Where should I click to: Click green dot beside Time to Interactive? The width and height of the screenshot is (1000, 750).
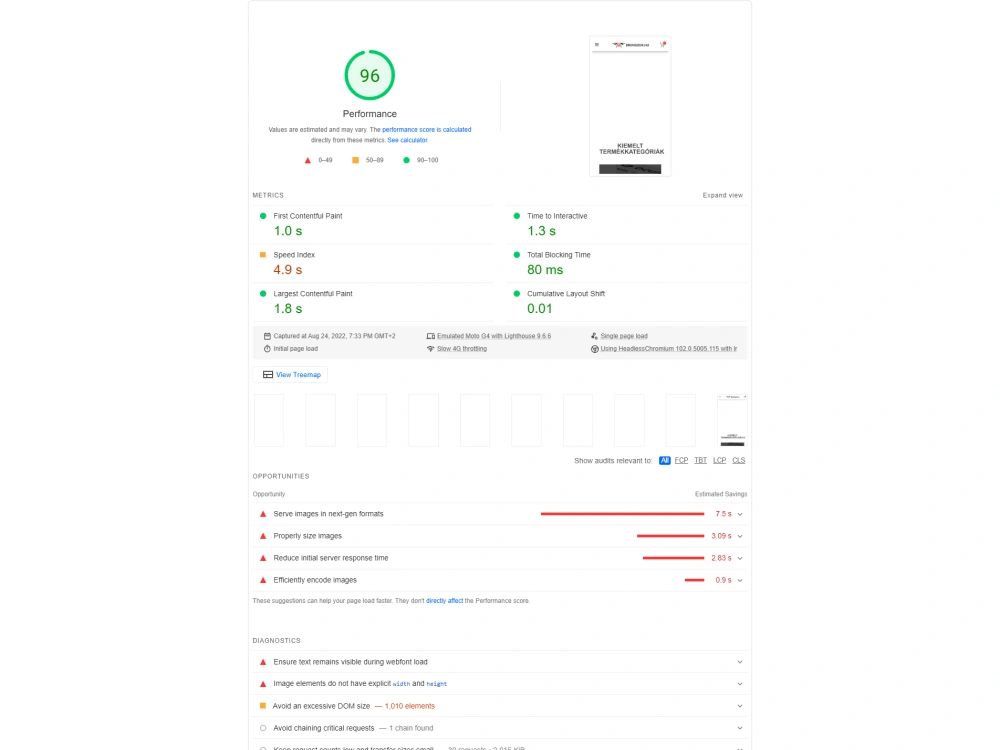pyautogui.click(x=517, y=216)
